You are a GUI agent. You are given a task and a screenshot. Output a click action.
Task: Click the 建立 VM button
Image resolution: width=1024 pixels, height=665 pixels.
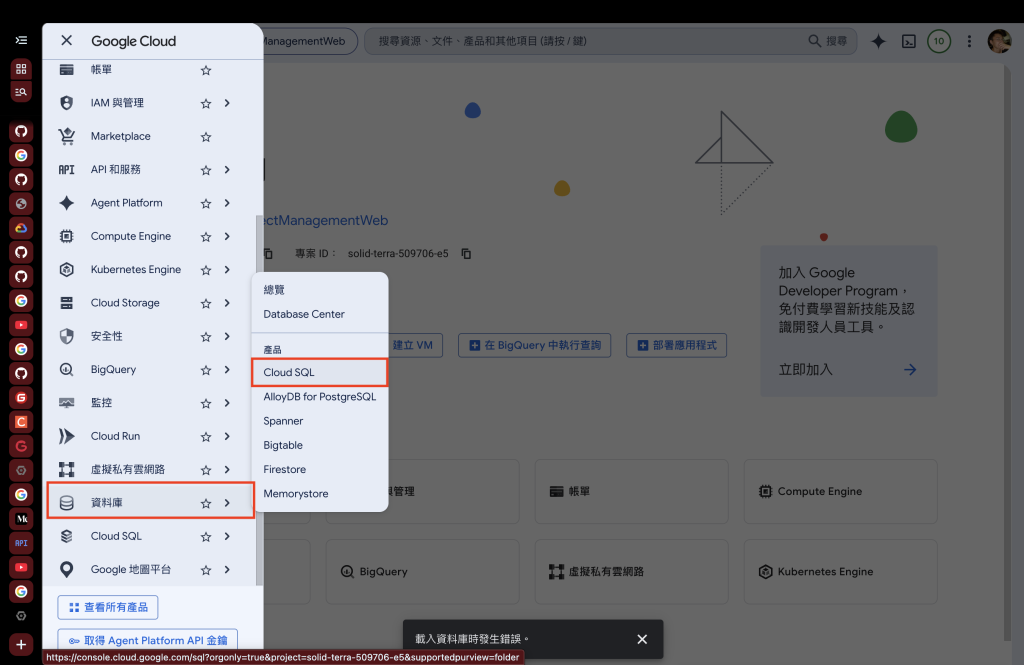coord(415,346)
